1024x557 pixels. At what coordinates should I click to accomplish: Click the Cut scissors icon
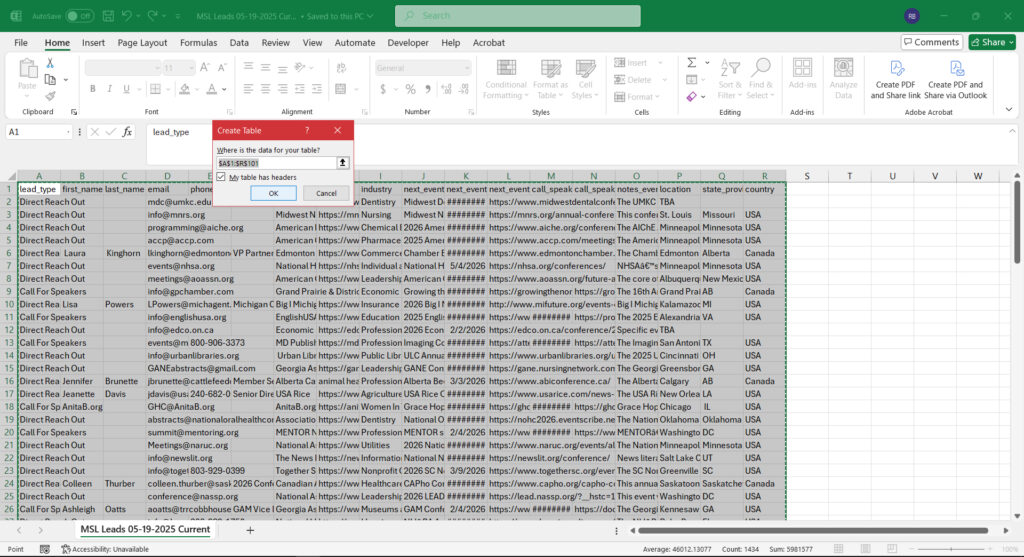click(50, 63)
